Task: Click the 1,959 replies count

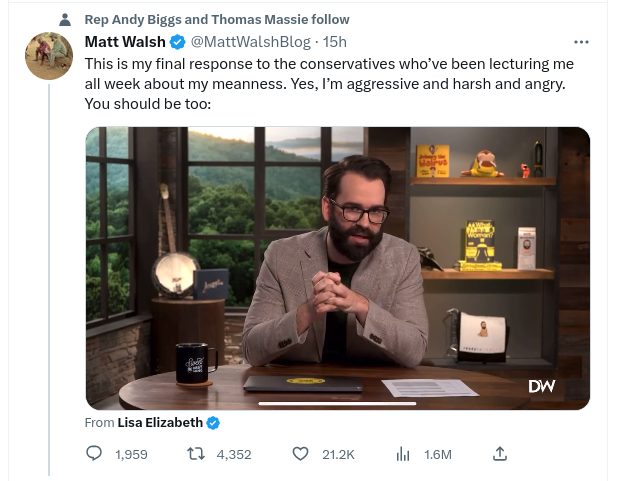Action: point(131,454)
